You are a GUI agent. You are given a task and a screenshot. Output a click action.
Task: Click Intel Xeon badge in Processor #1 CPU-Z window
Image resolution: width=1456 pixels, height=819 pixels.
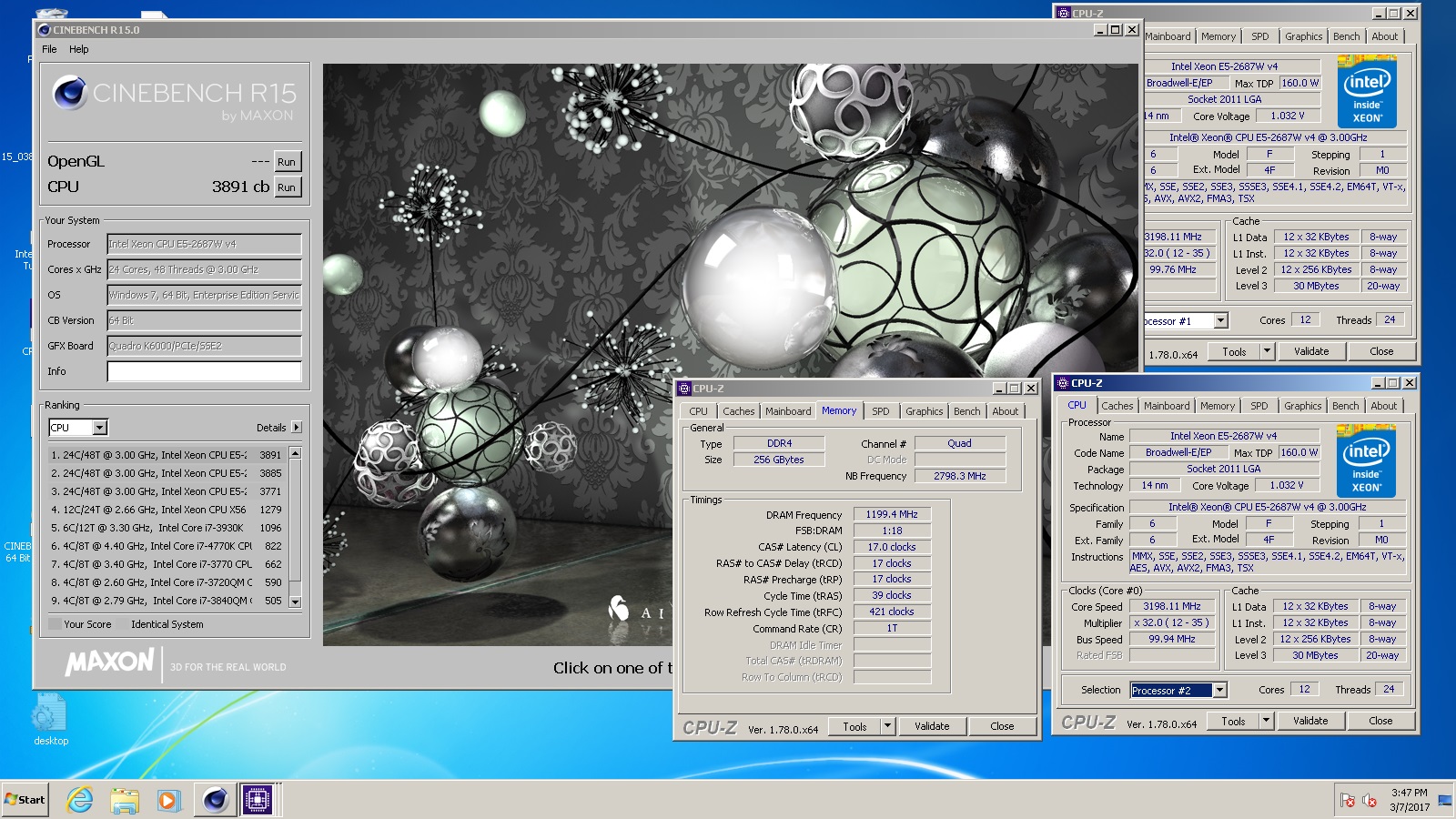[1367, 92]
